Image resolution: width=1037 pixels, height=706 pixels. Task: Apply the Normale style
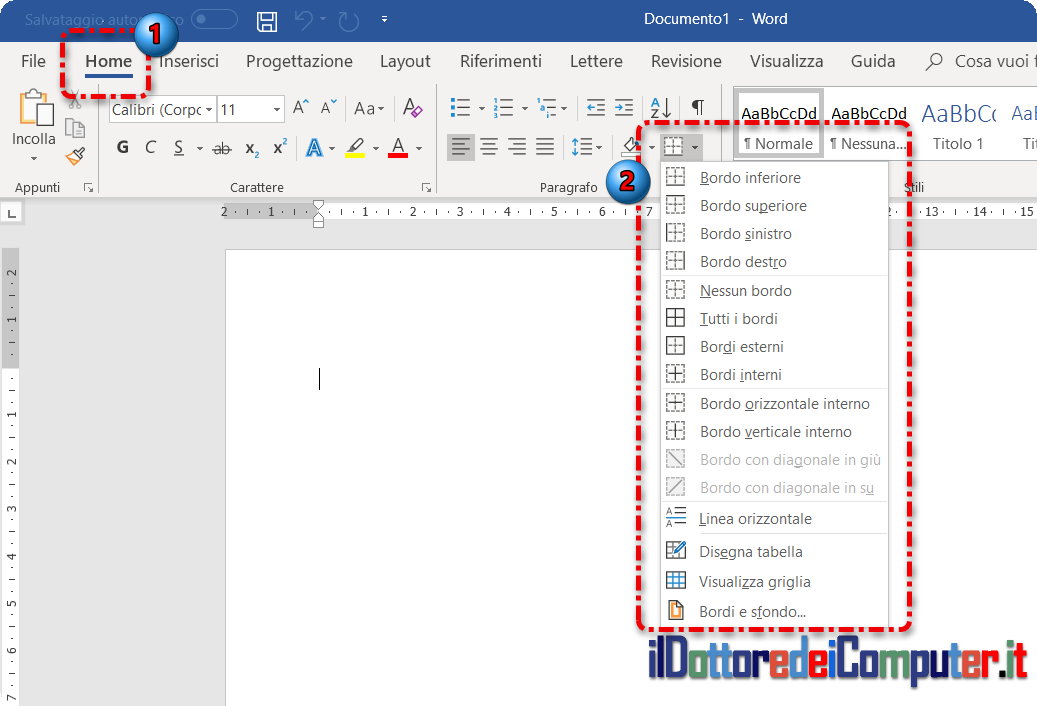(x=778, y=125)
